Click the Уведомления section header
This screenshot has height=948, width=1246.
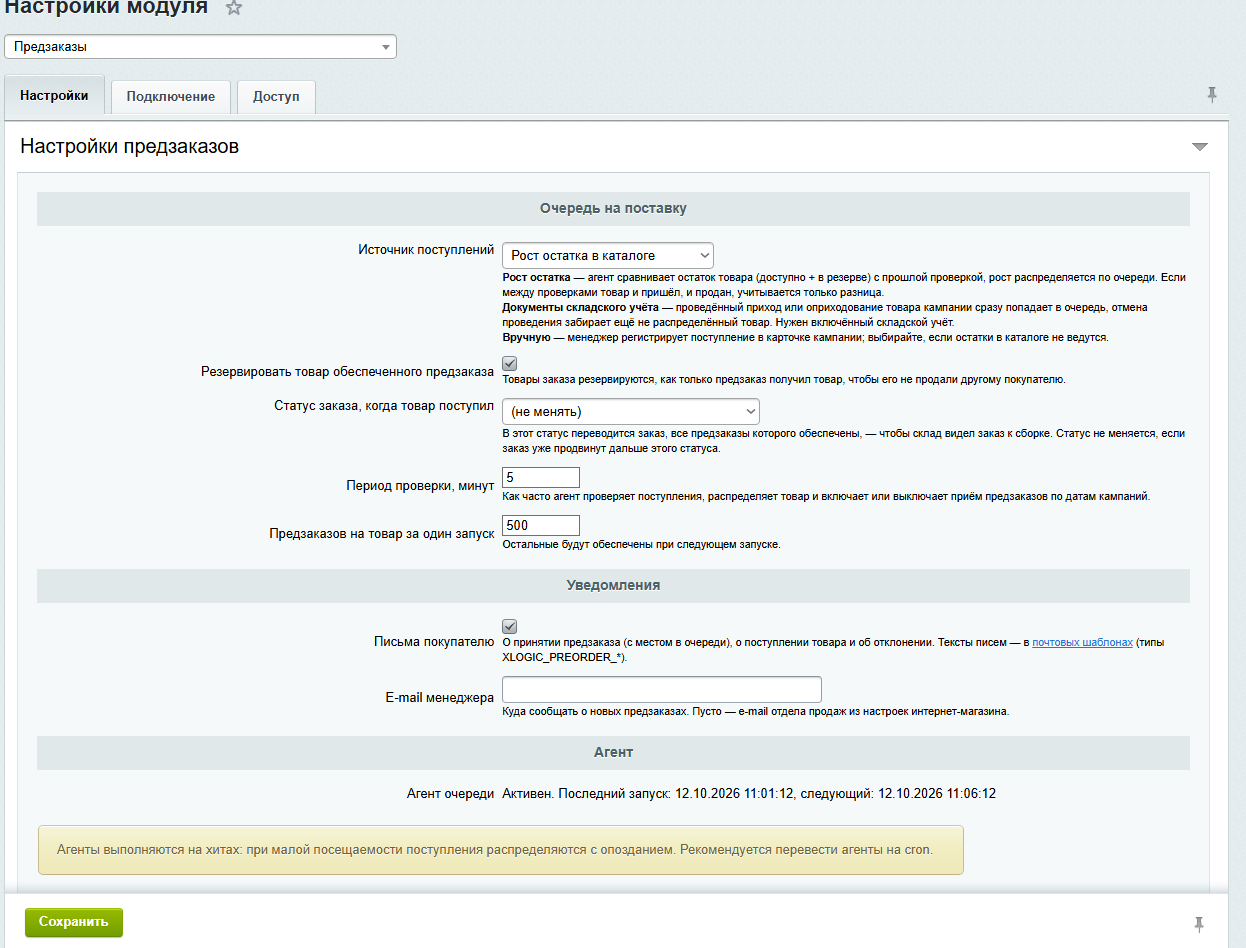pyautogui.click(x=613, y=585)
